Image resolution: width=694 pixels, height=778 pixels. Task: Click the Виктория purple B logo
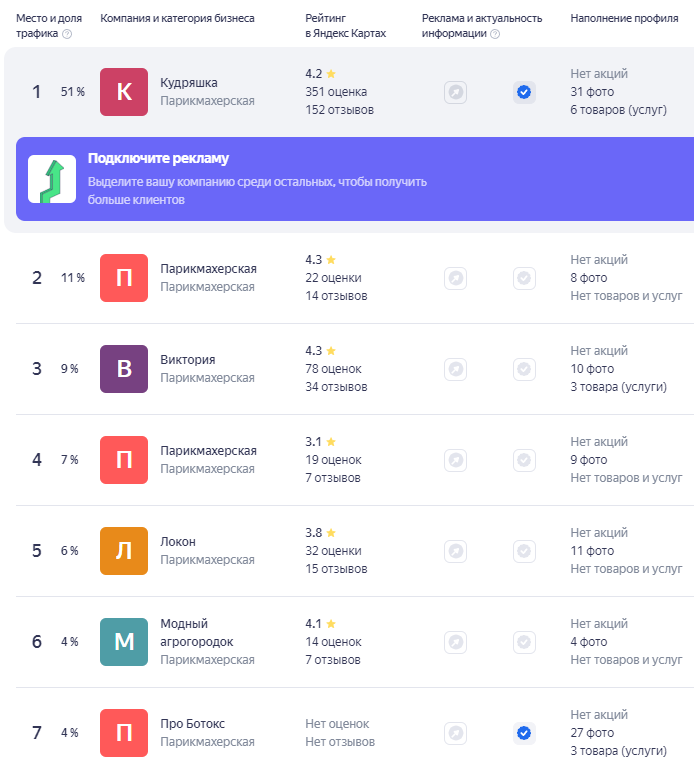(x=124, y=369)
